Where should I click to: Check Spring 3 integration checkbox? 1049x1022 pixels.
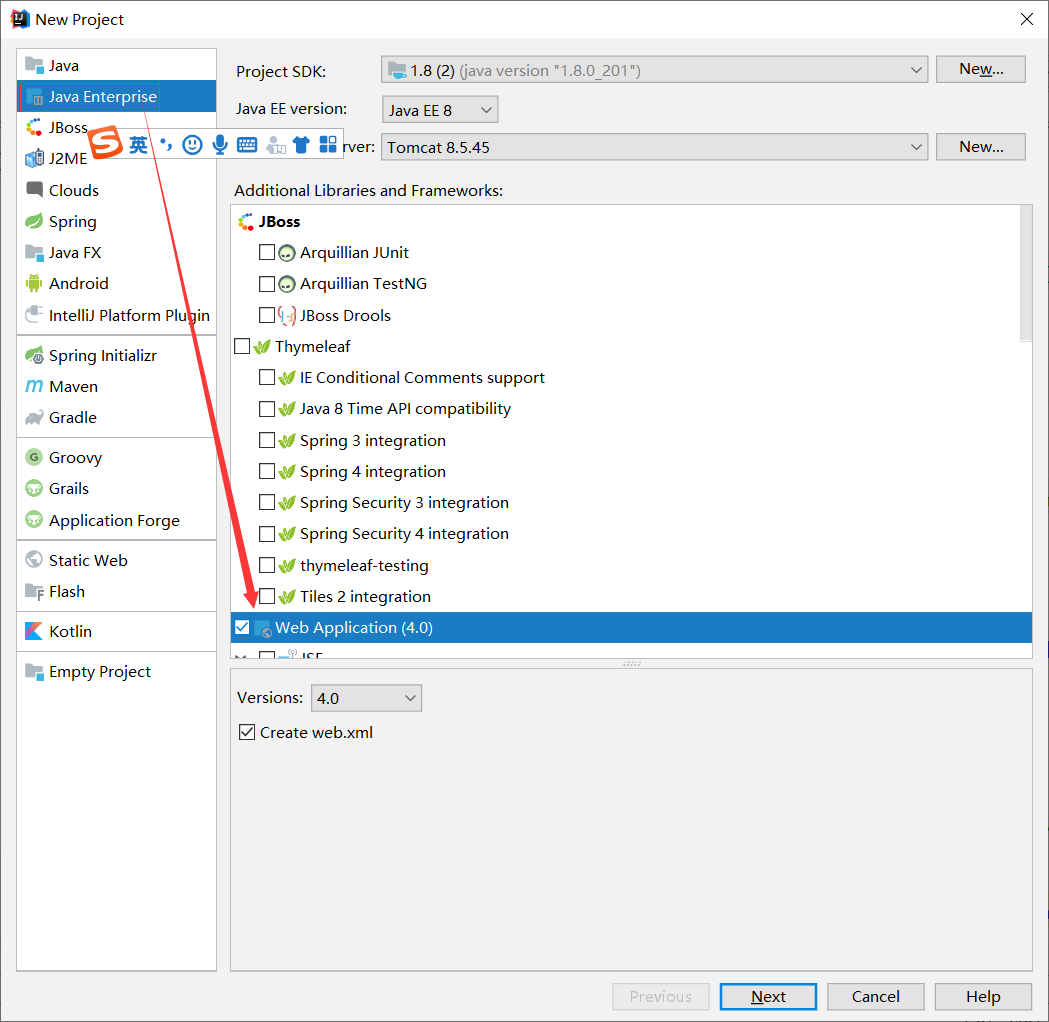[x=267, y=440]
